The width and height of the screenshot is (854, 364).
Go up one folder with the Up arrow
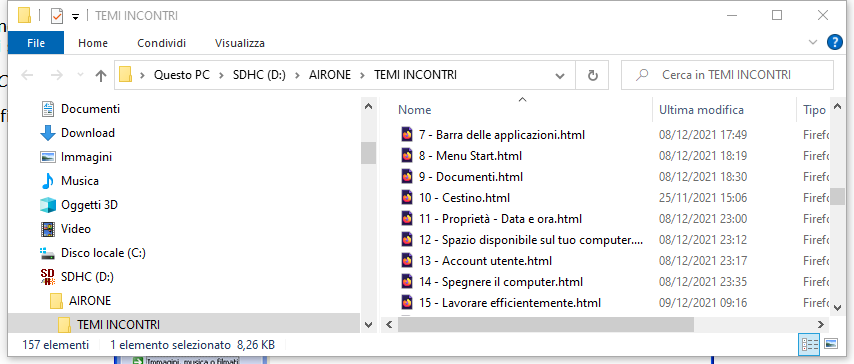pyautogui.click(x=100, y=75)
